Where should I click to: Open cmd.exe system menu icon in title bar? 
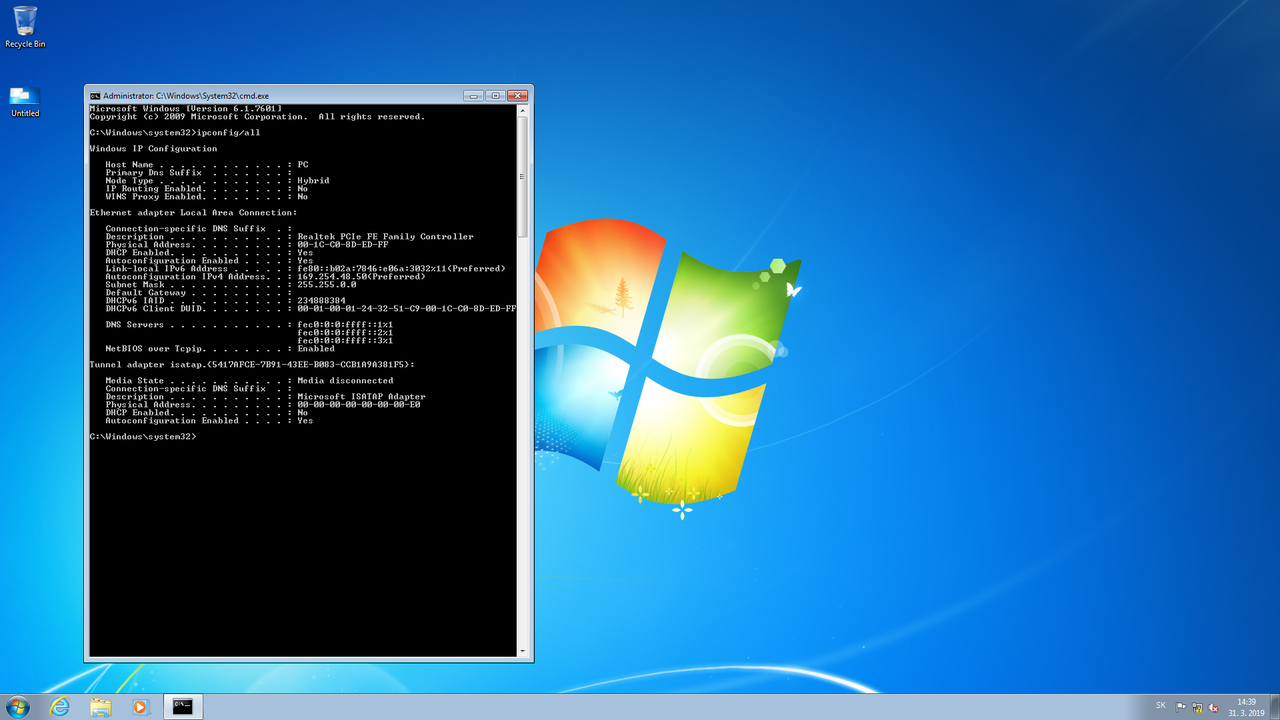[x=95, y=96]
